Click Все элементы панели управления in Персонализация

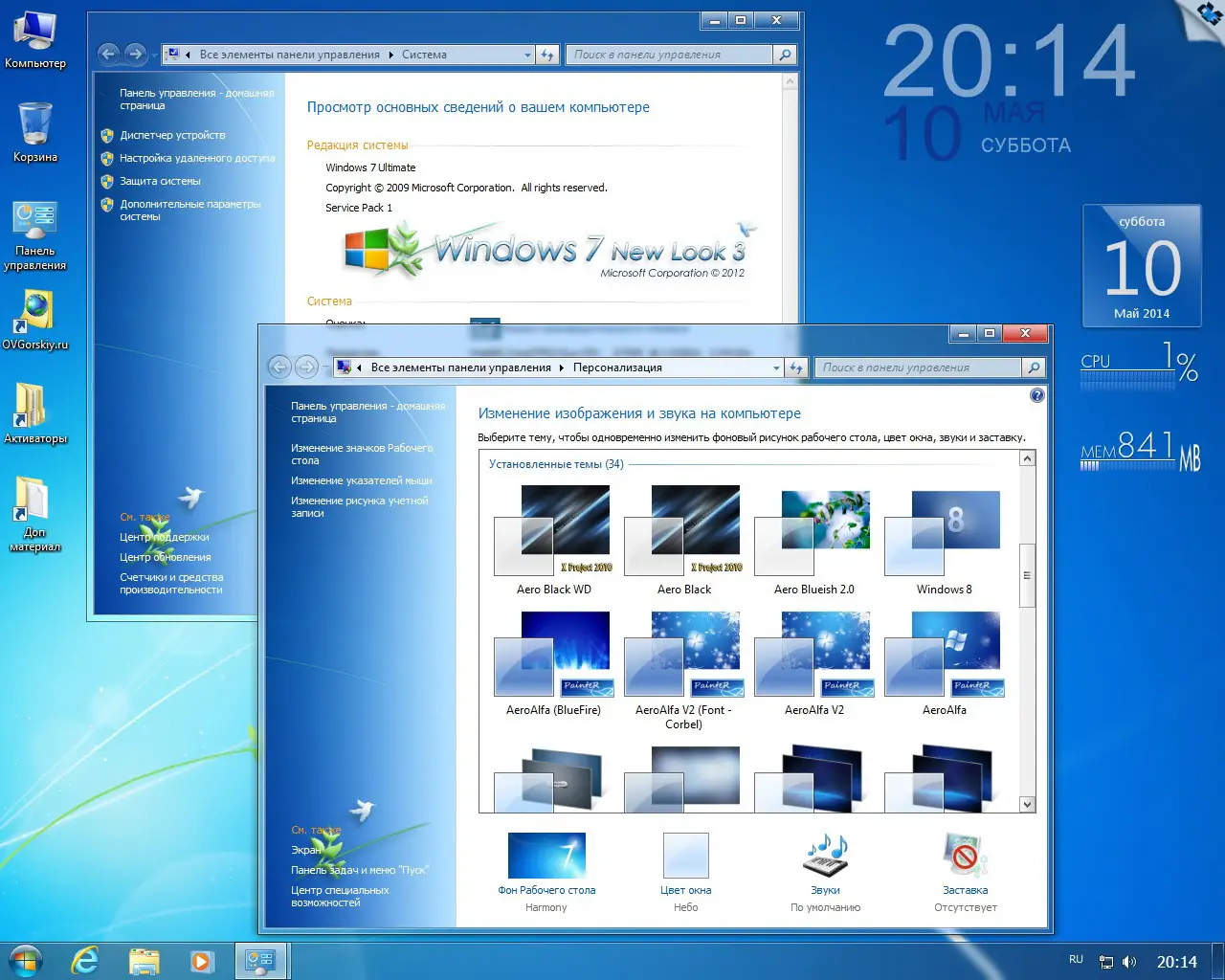coord(460,367)
